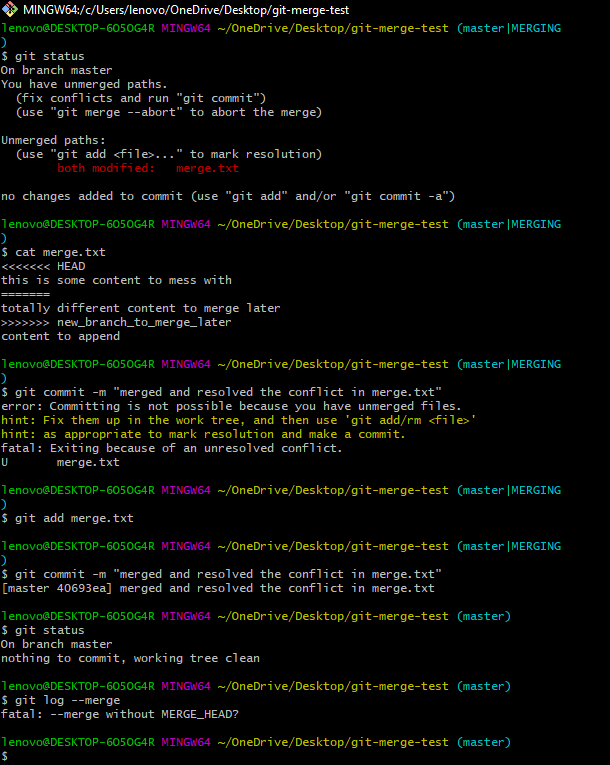610x765 pixels.
Task: Click the "=======" conflict separator line
Action: coord(25,294)
